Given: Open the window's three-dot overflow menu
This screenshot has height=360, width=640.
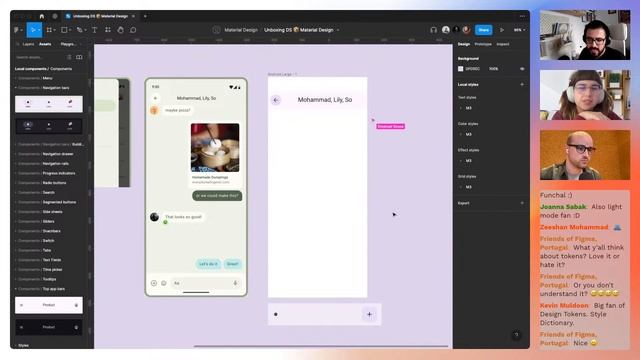Looking at the screenshot, I should coord(522,16).
